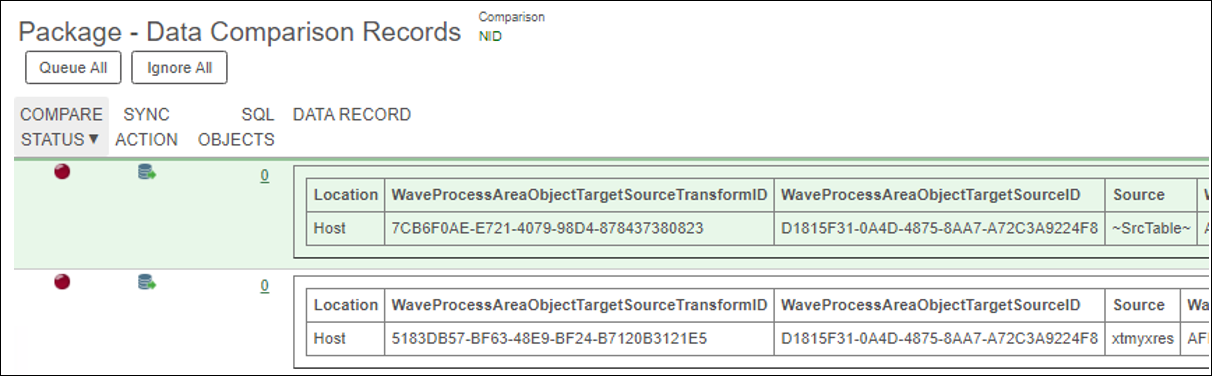The width and height of the screenshot is (1212, 376).
Task: Click the Ignore All button
Action: click(x=179, y=68)
